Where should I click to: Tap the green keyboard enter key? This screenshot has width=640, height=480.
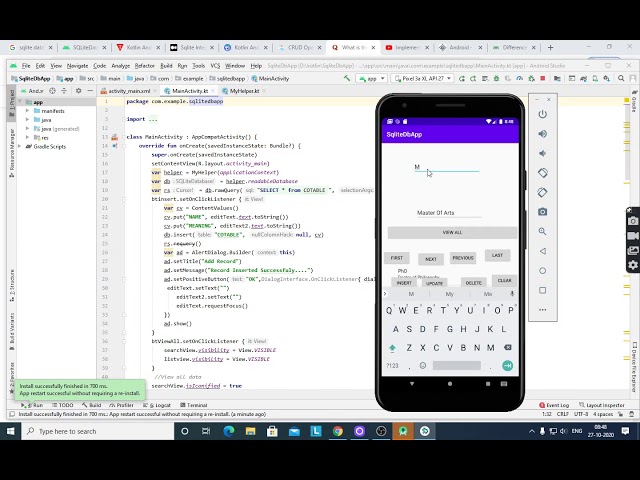[x=507, y=366]
